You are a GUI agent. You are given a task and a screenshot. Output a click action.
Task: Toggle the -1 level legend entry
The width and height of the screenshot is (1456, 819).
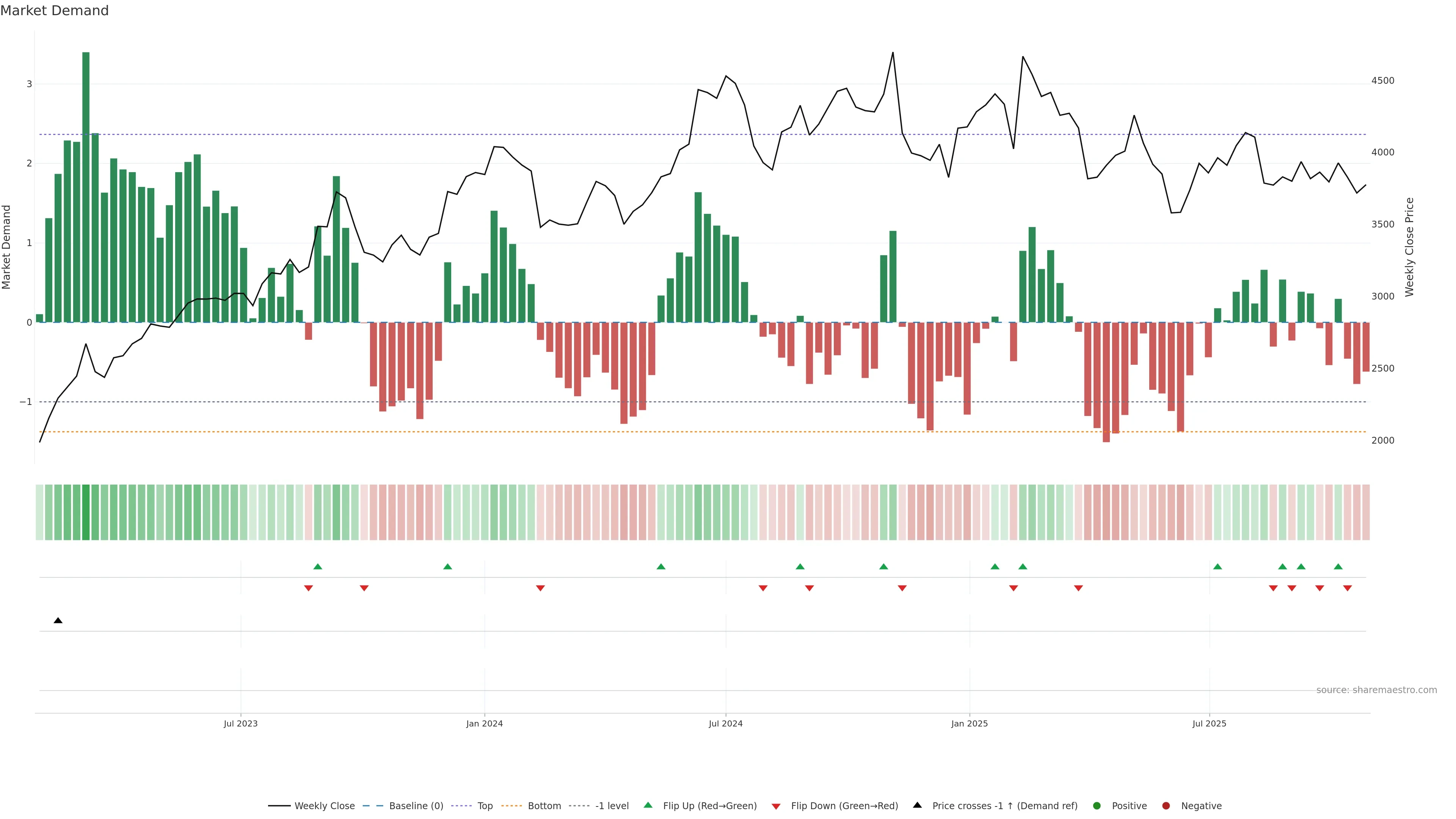pyautogui.click(x=612, y=806)
